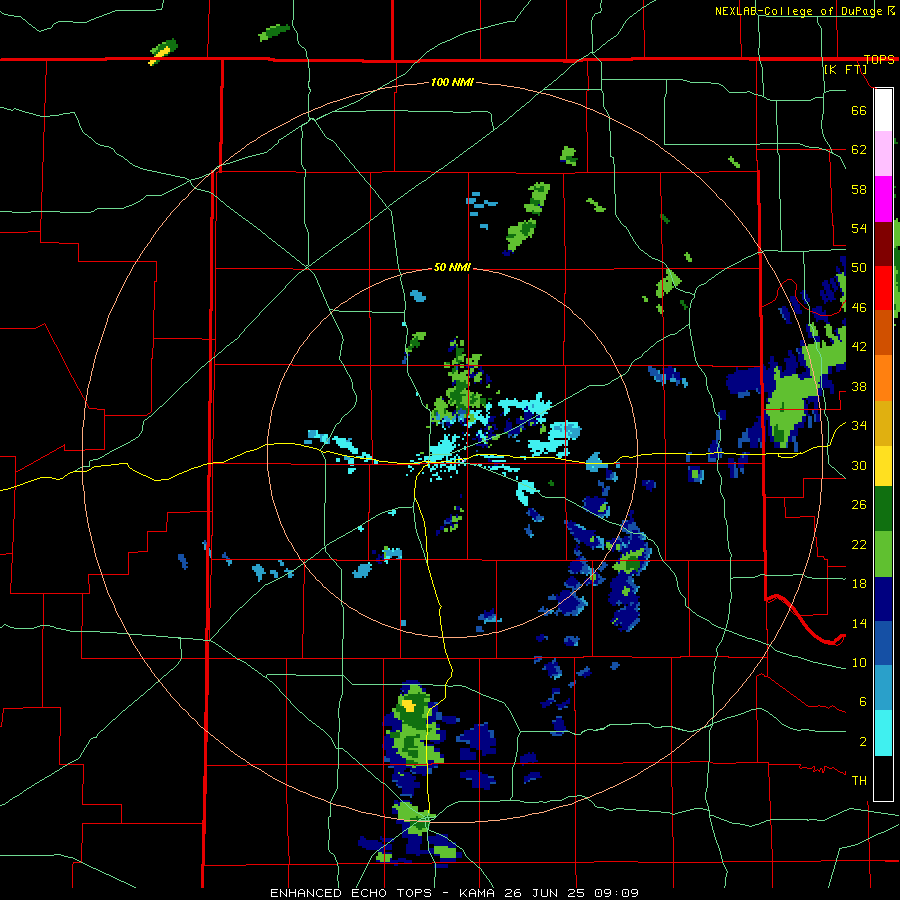Choose the light green legend band
The height and width of the screenshot is (900, 900).
(883, 554)
